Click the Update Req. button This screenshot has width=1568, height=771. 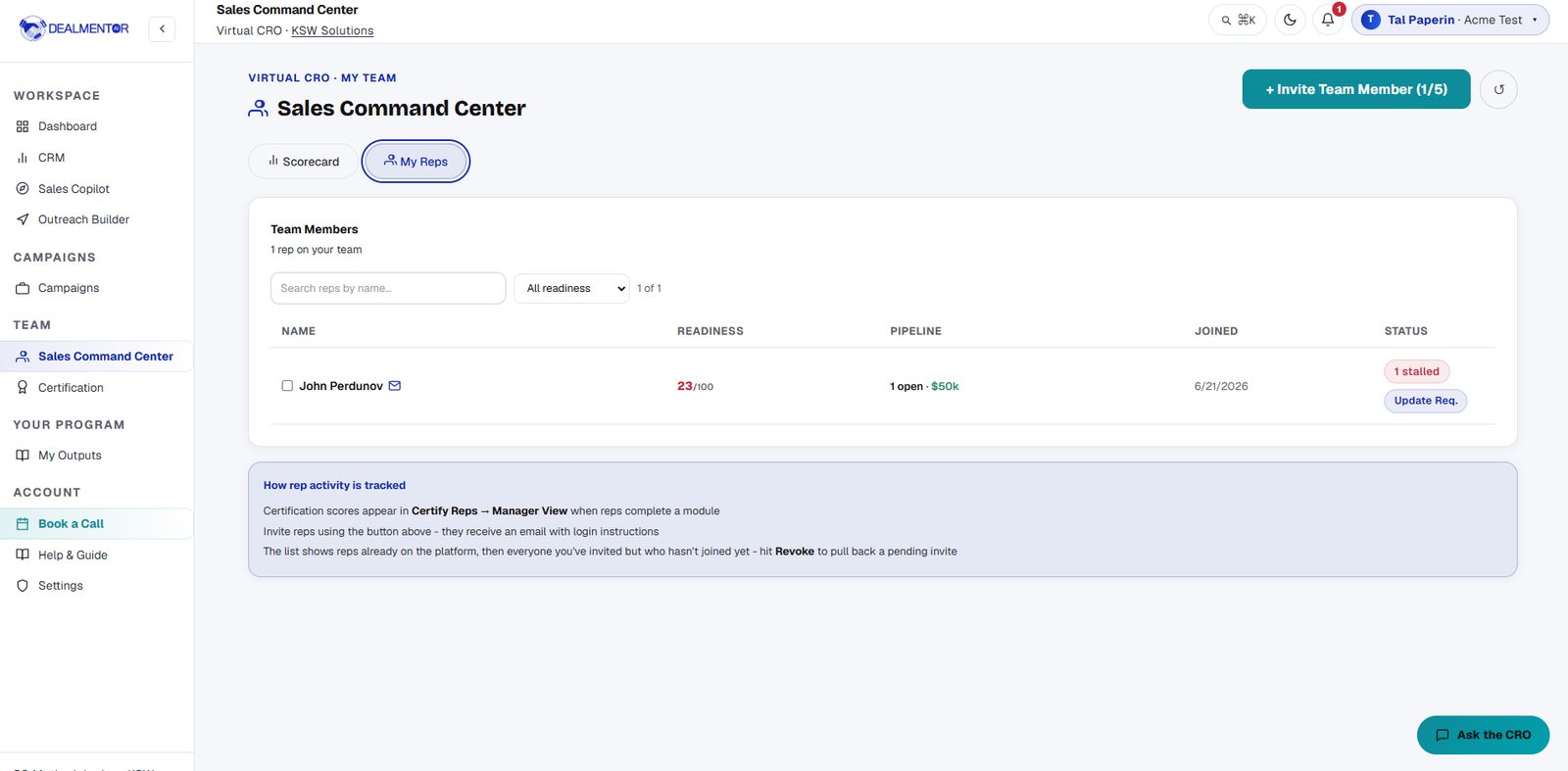pyautogui.click(x=1425, y=401)
